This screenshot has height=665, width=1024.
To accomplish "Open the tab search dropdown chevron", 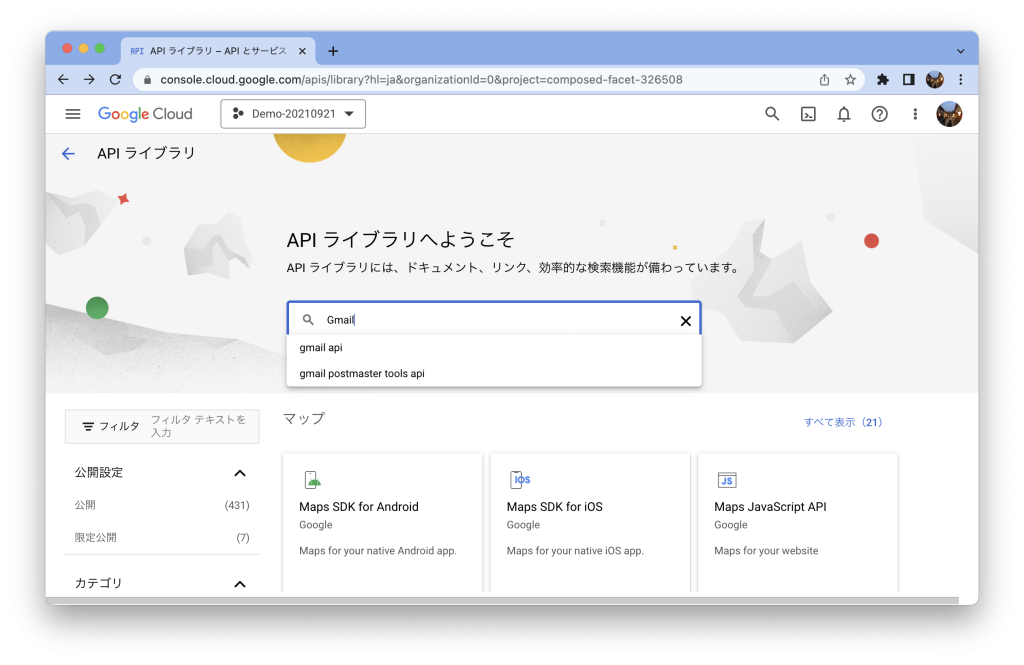I will [x=960, y=51].
